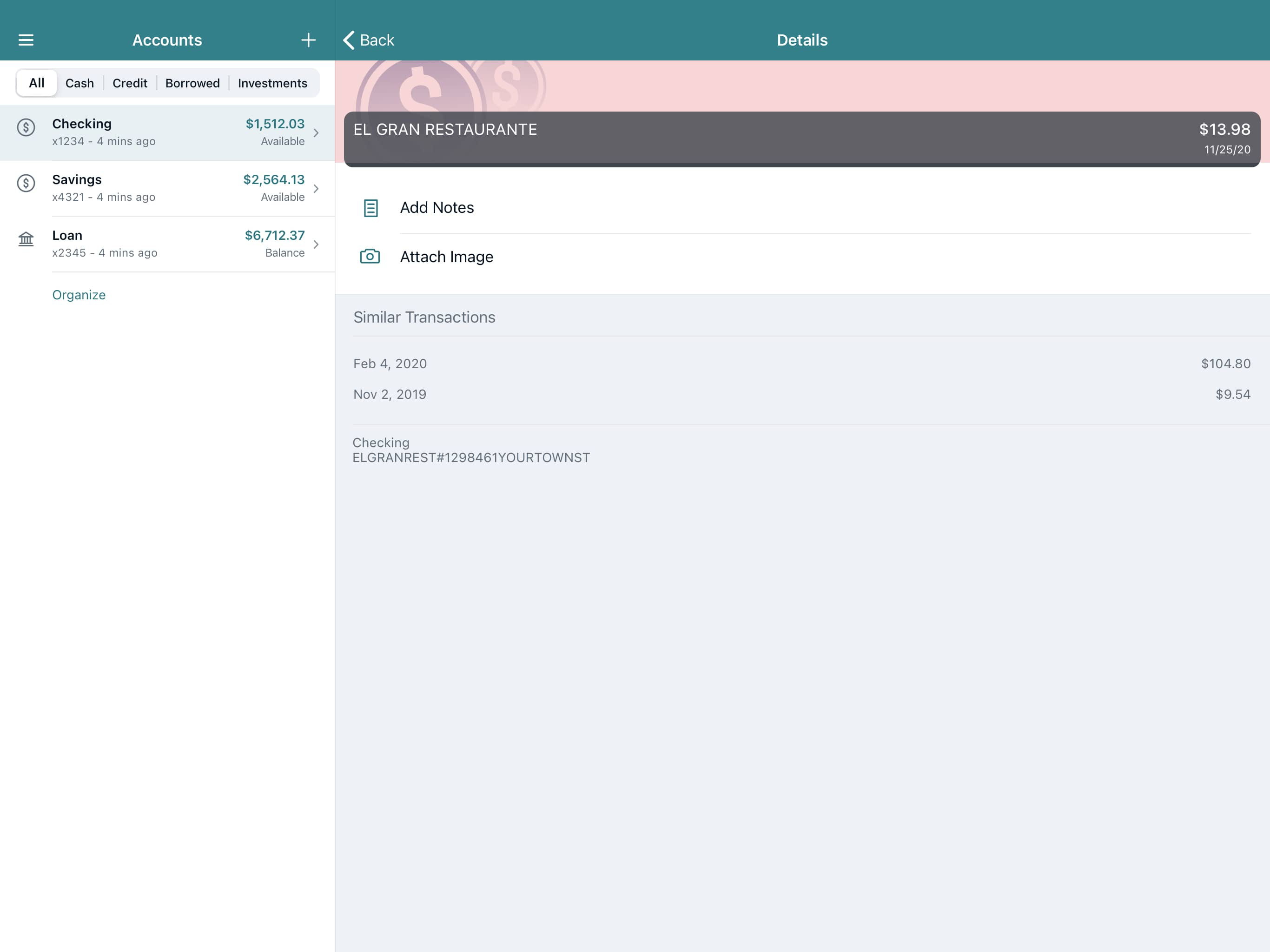Click the $104.80 transaction amount

1226,364
